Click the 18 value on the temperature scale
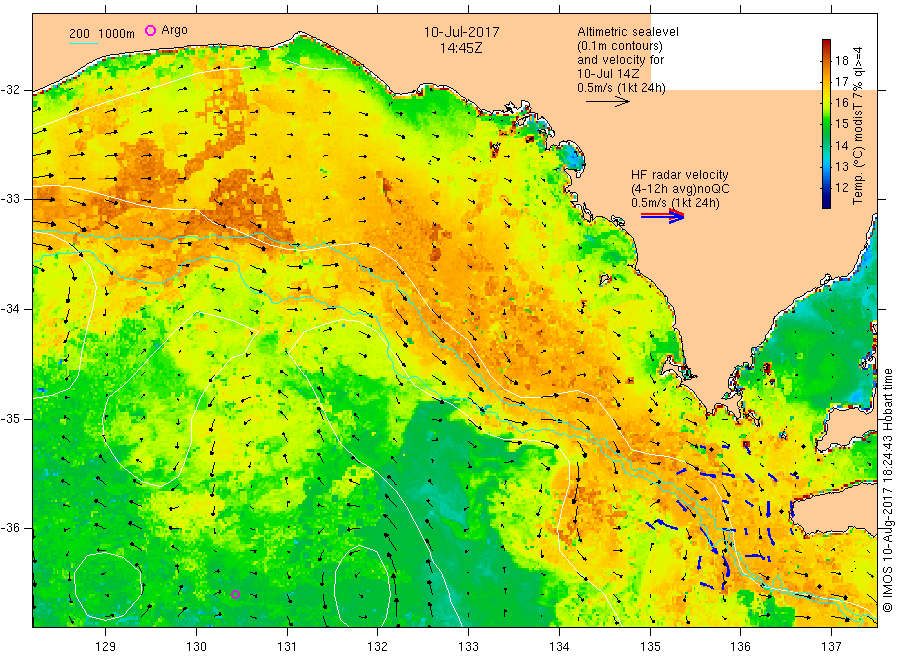 pyautogui.click(x=841, y=61)
